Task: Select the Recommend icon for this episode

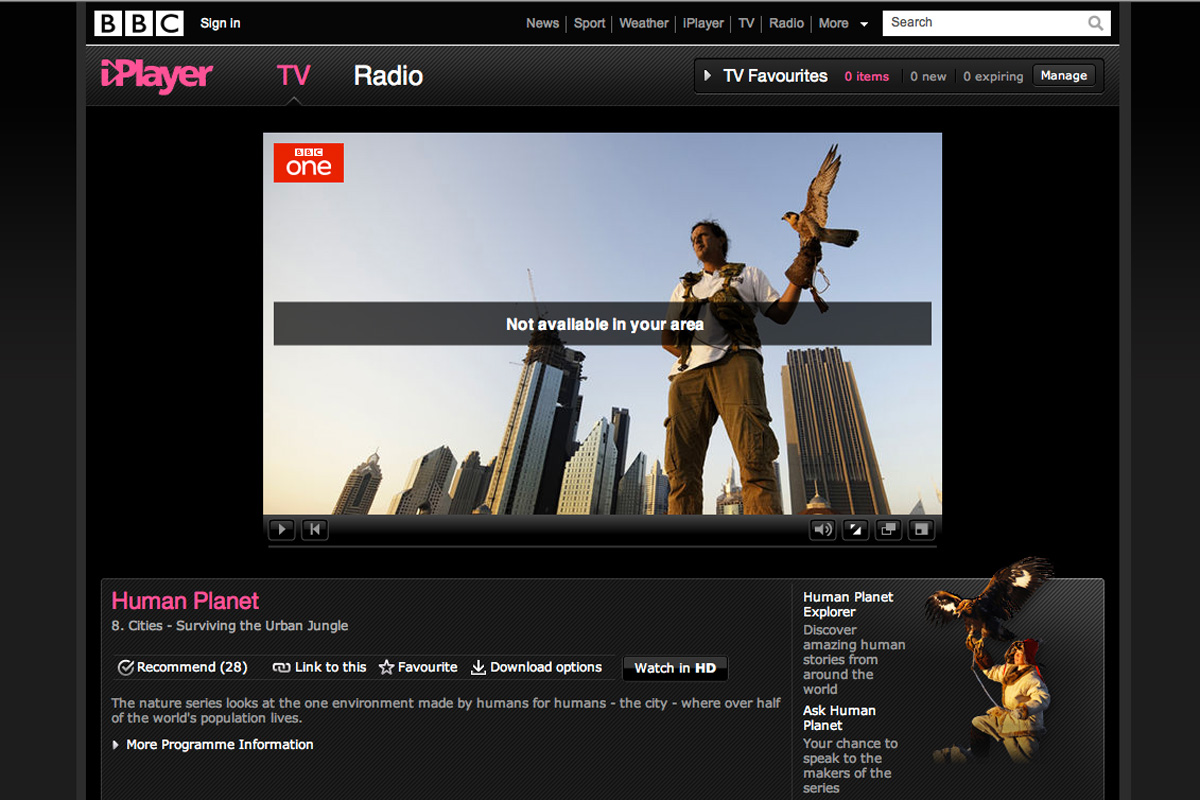Action: 126,667
